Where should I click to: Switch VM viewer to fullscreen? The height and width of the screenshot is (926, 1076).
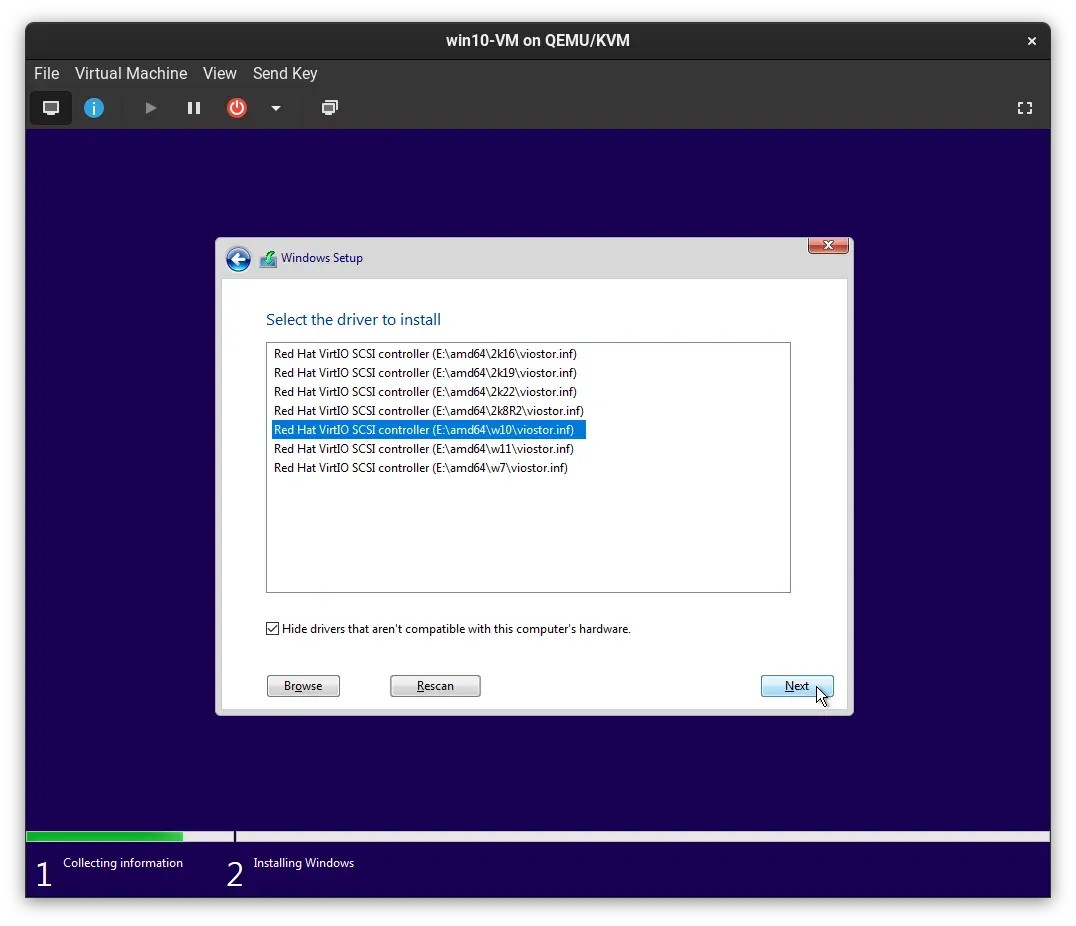pos(1025,108)
